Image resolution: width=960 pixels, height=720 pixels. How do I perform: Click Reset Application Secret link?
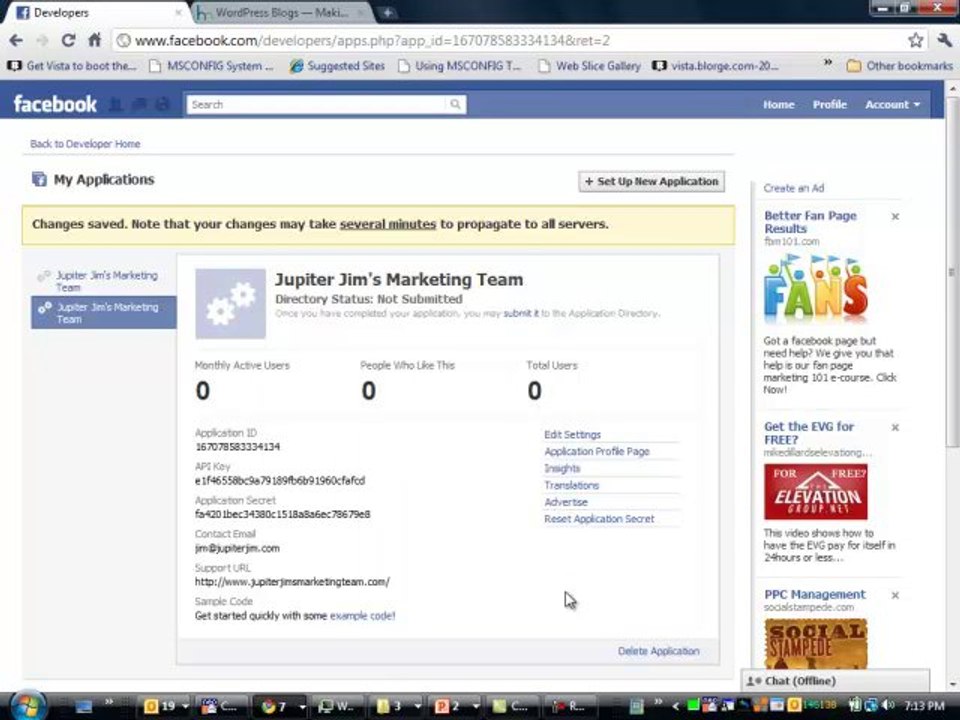pyautogui.click(x=599, y=519)
